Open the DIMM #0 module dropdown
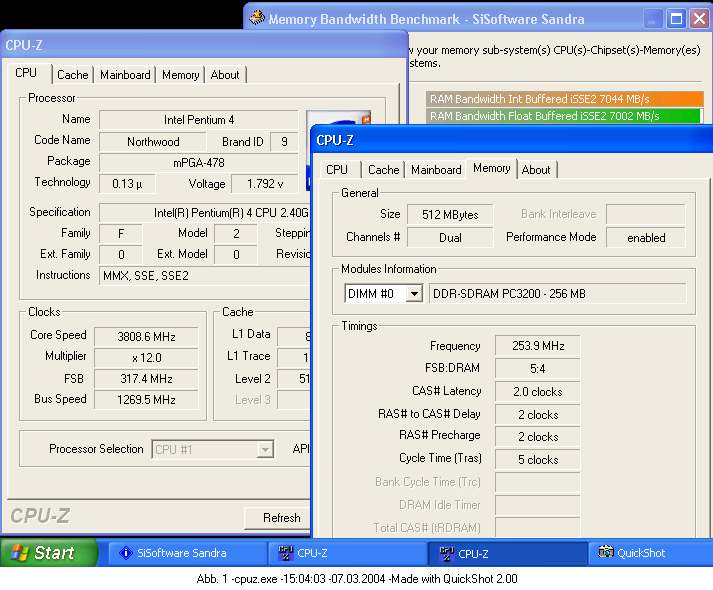Image resolution: width=713 pixels, height=590 pixels. tap(414, 294)
